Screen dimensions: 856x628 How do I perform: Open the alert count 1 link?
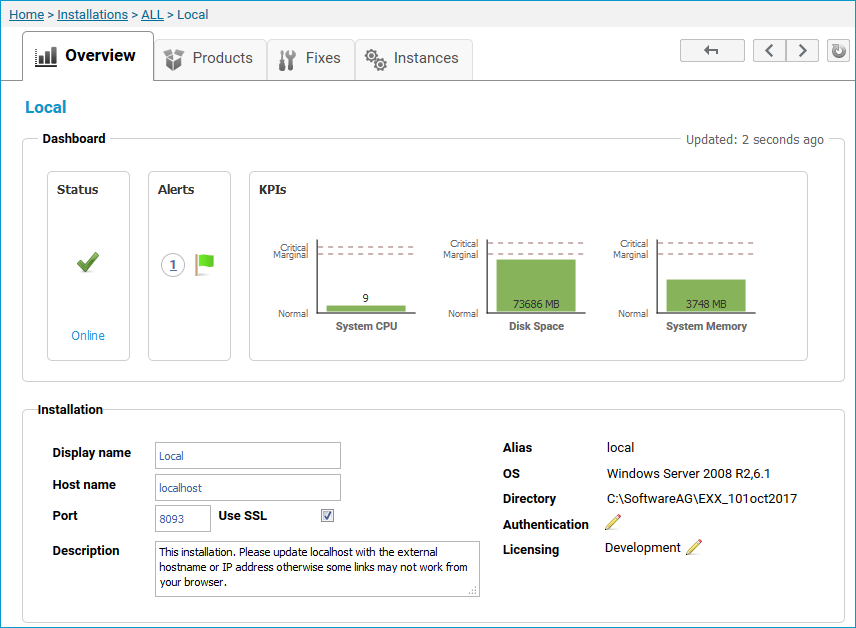[x=173, y=265]
